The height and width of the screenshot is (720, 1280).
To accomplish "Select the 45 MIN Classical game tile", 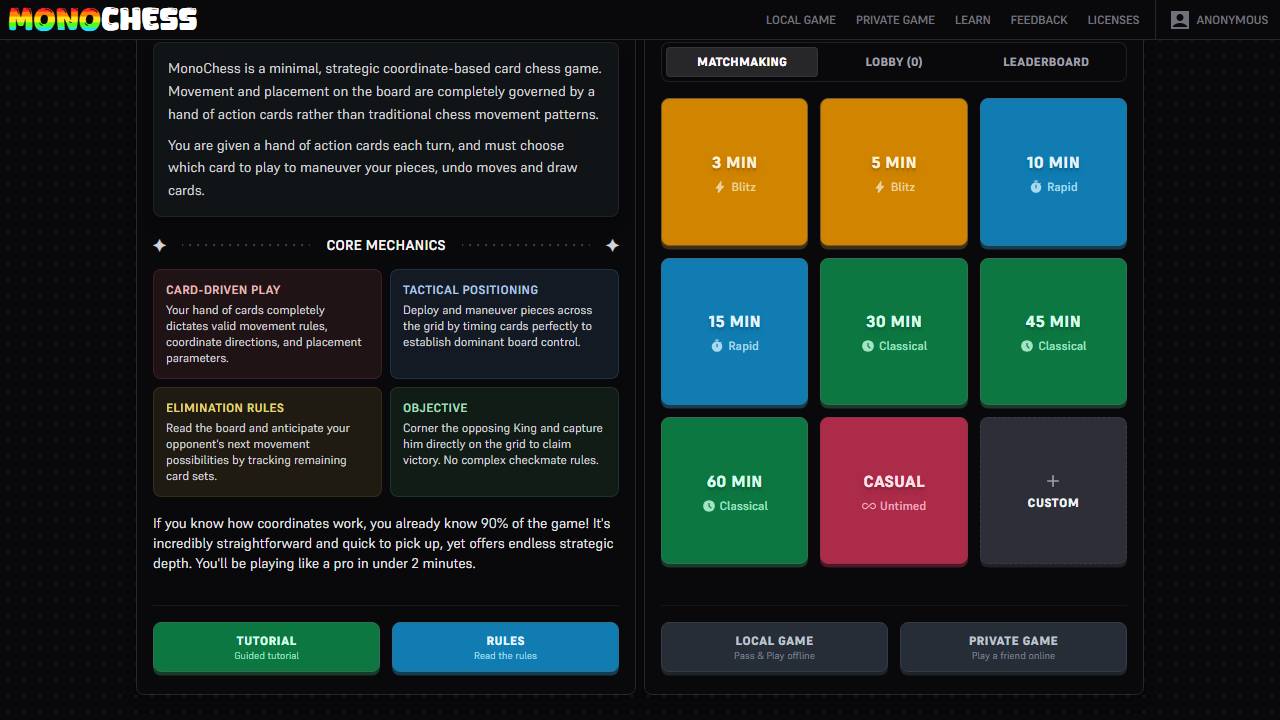I will (1053, 332).
